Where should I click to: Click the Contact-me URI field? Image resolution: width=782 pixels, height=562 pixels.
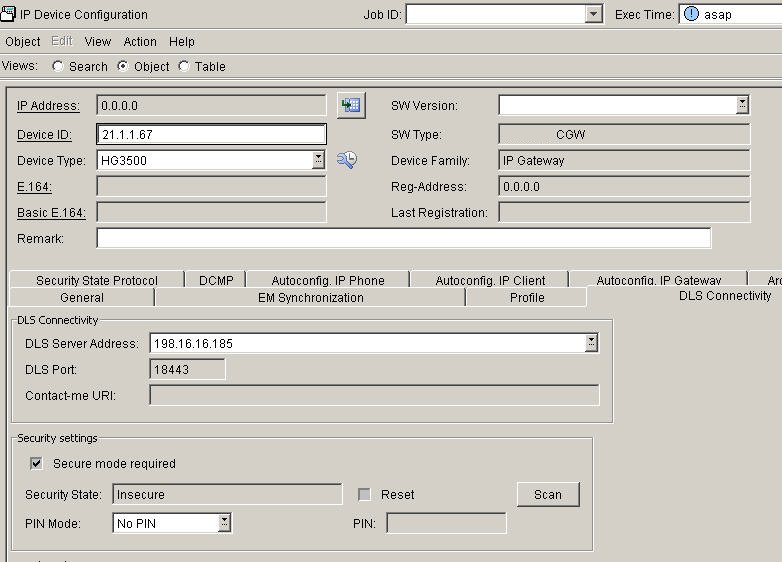tap(375, 395)
